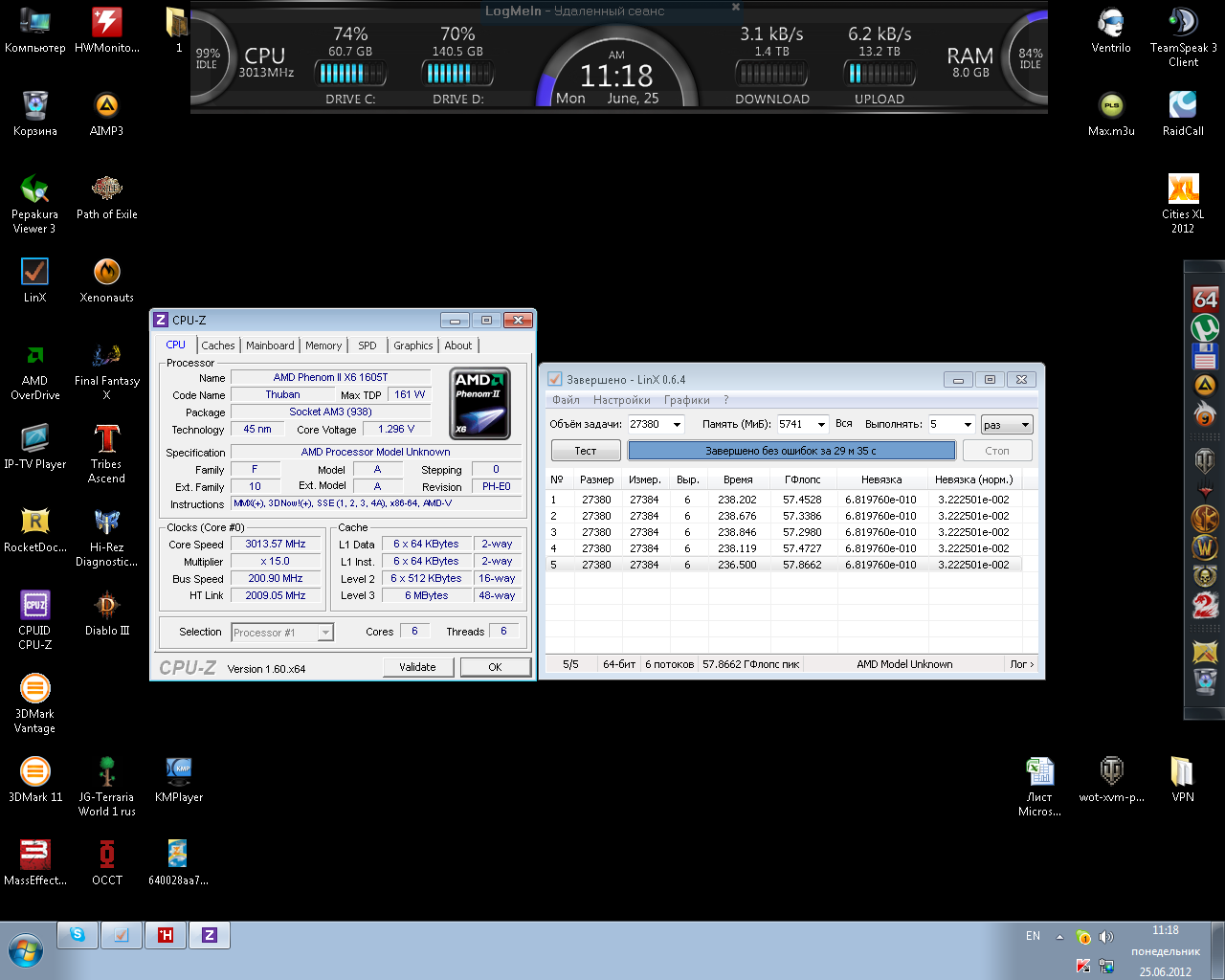Click the CPU-Z button on the taskbar
This screenshot has width=1225, height=980.
(x=210, y=935)
